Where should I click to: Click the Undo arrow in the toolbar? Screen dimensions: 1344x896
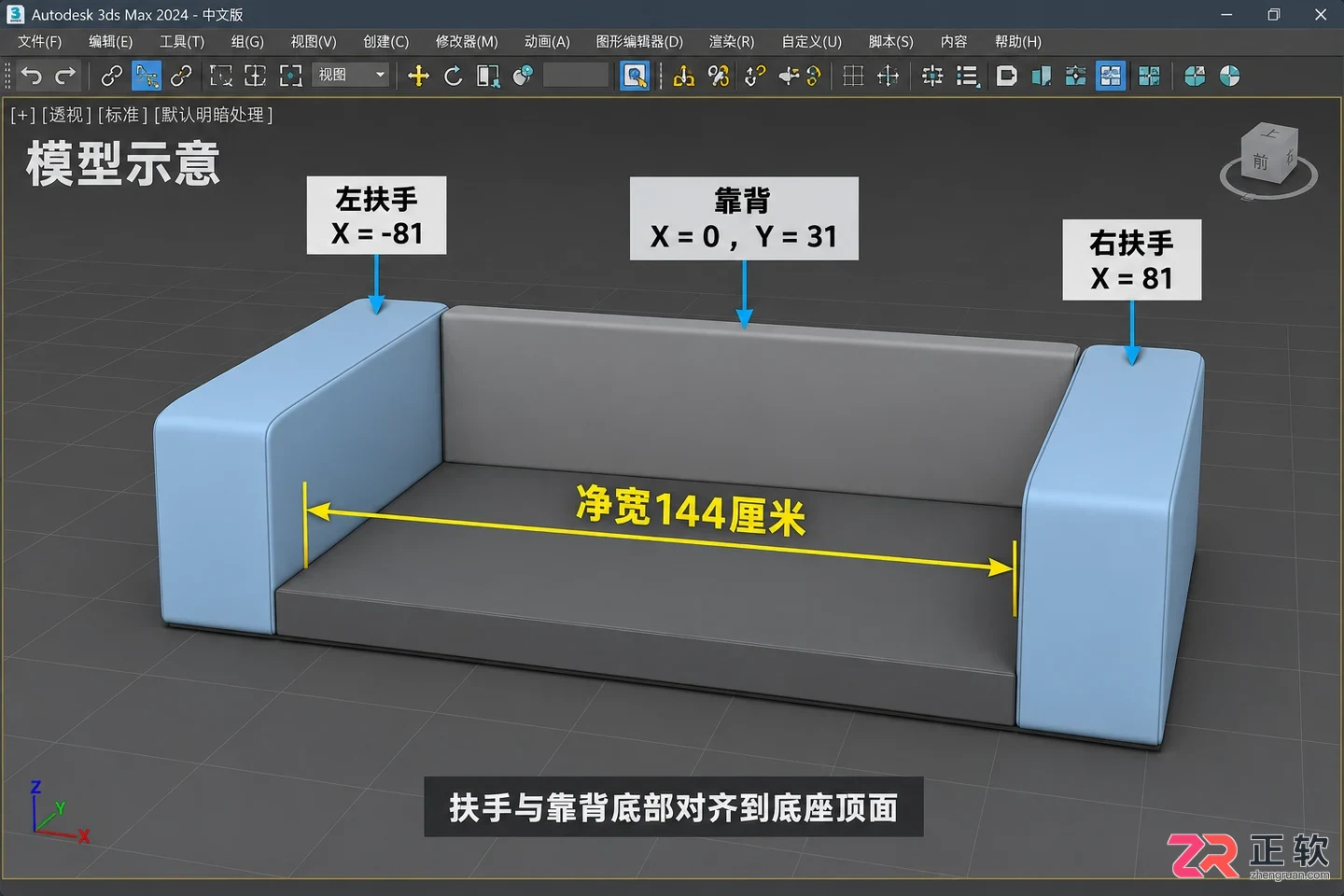pyautogui.click(x=32, y=76)
